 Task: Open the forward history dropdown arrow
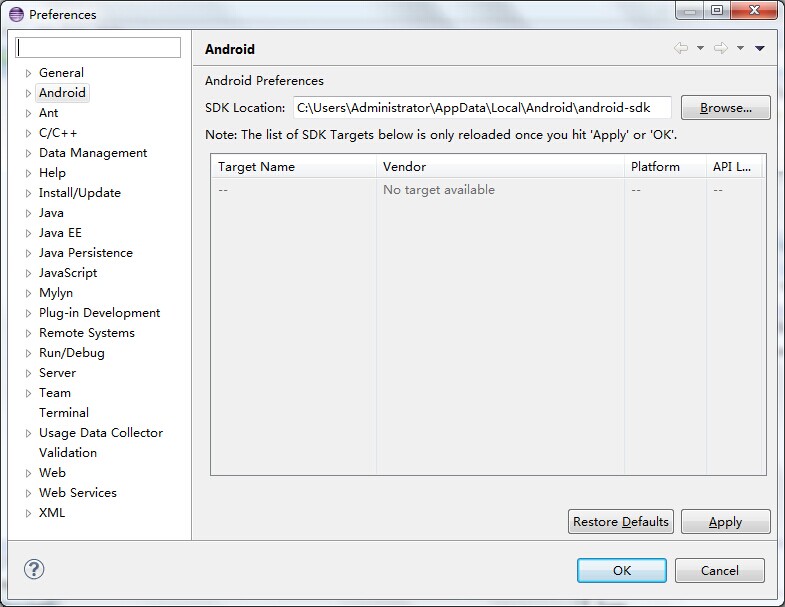[x=740, y=48]
